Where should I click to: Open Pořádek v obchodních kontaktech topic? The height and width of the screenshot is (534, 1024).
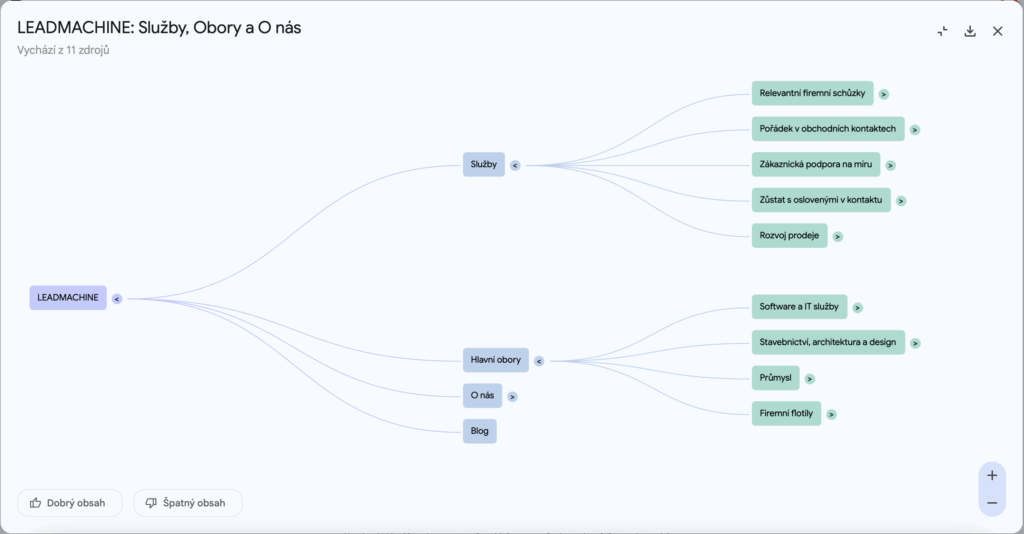click(x=828, y=129)
